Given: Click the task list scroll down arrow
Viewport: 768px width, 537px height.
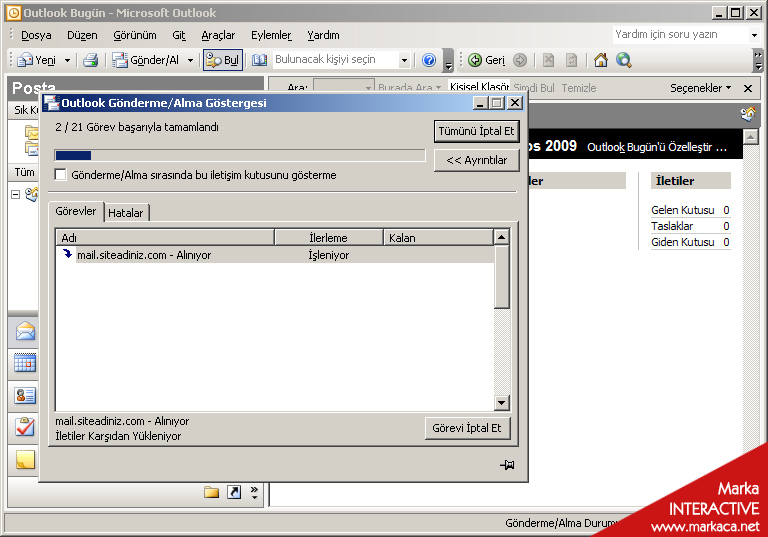Looking at the screenshot, I should (502, 403).
